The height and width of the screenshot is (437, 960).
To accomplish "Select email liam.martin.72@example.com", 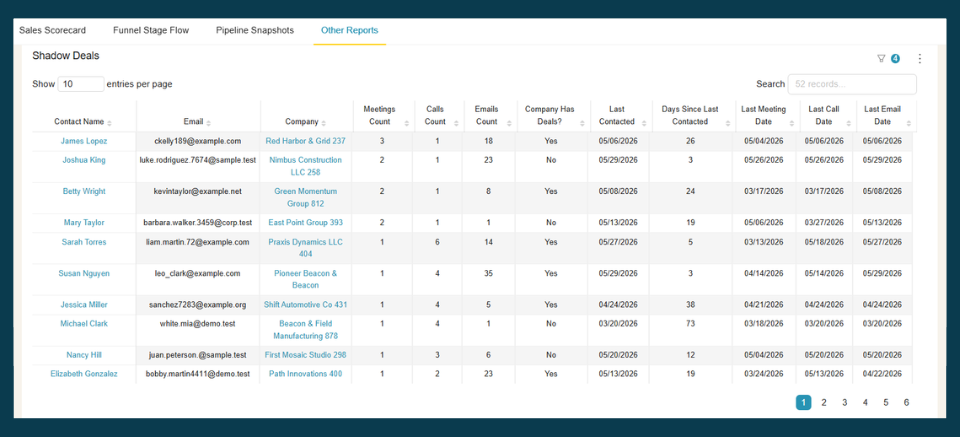I will (x=198, y=242).
